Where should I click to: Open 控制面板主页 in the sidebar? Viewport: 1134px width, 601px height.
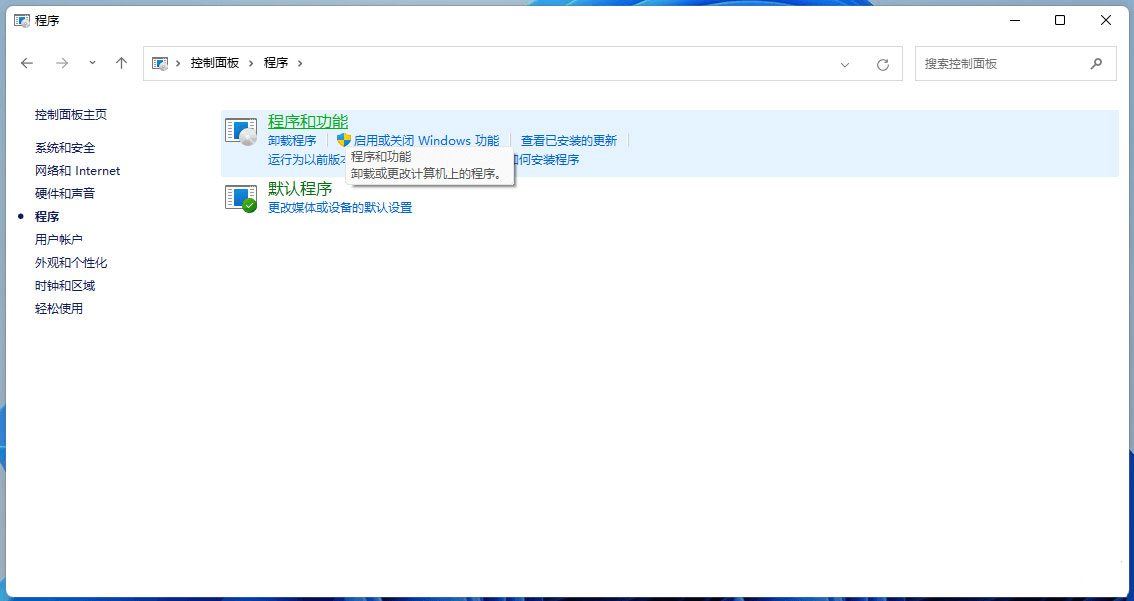(x=71, y=114)
